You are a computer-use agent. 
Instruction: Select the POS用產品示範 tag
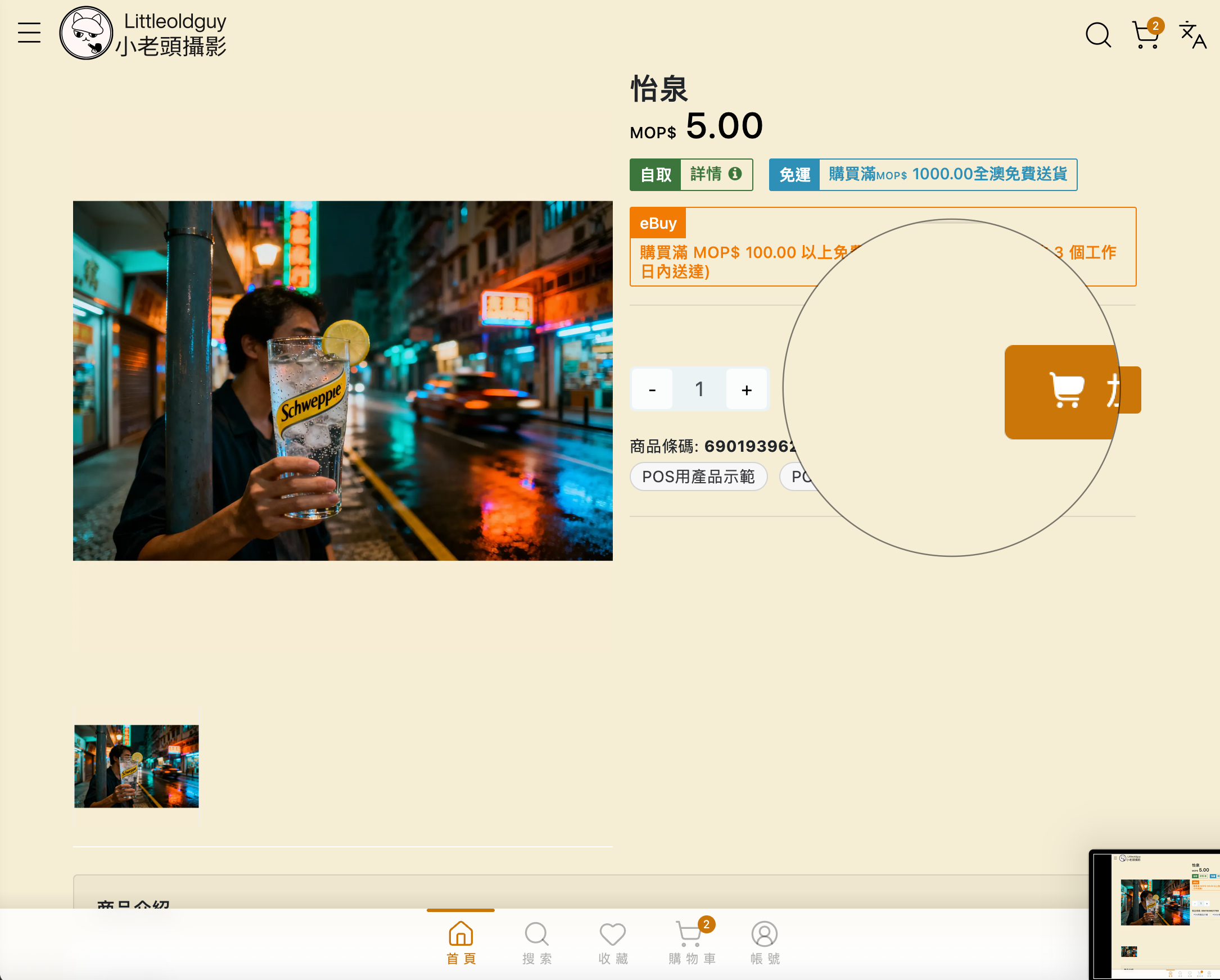[698, 477]
